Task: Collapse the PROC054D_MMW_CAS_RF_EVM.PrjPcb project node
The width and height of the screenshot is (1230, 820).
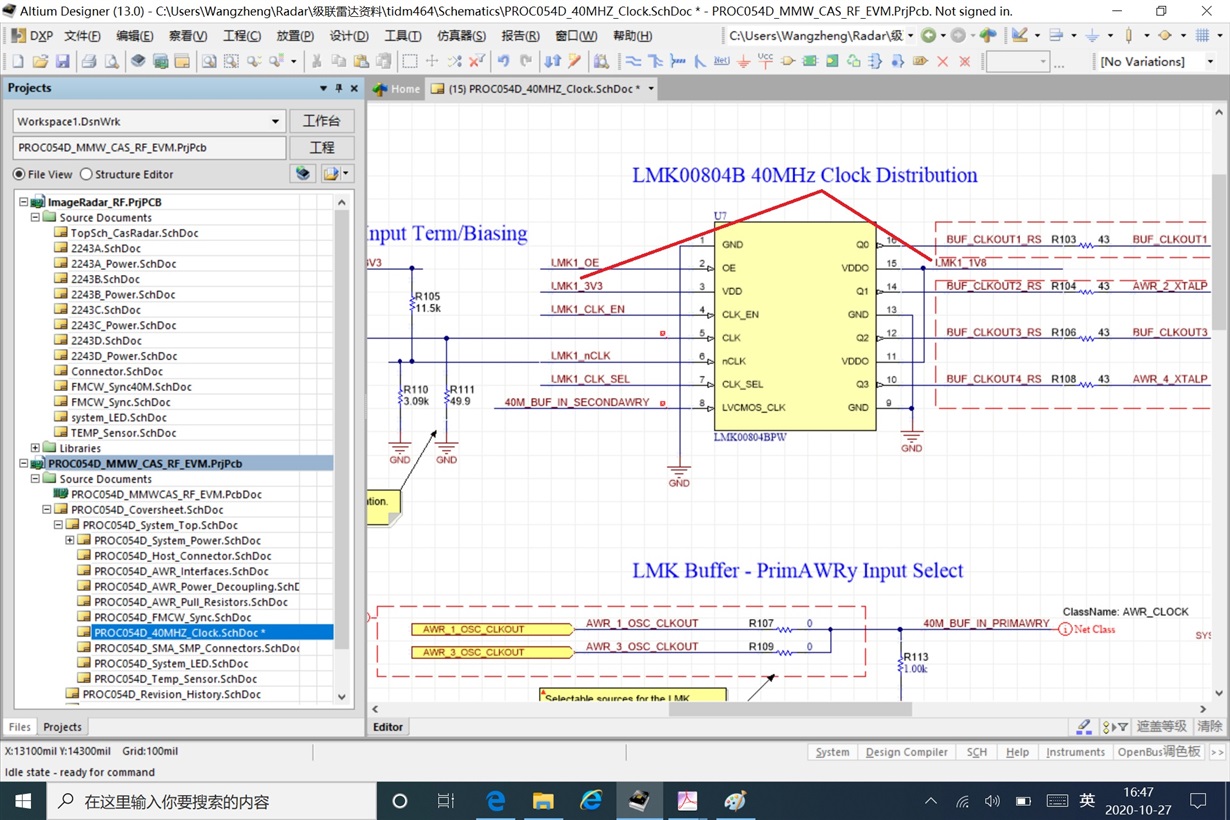Action: pyautogui.click(x=24, y=464)
